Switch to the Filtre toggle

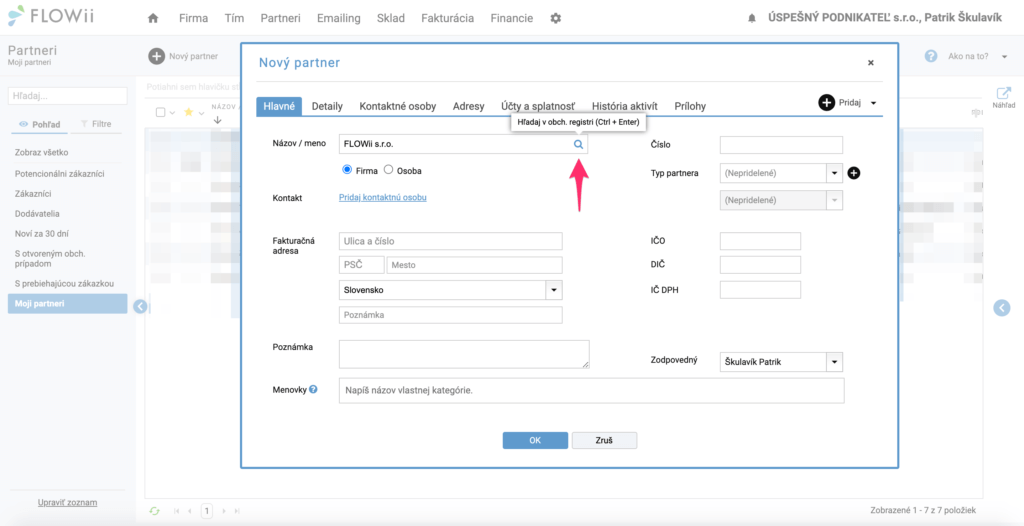pos(96,123)
